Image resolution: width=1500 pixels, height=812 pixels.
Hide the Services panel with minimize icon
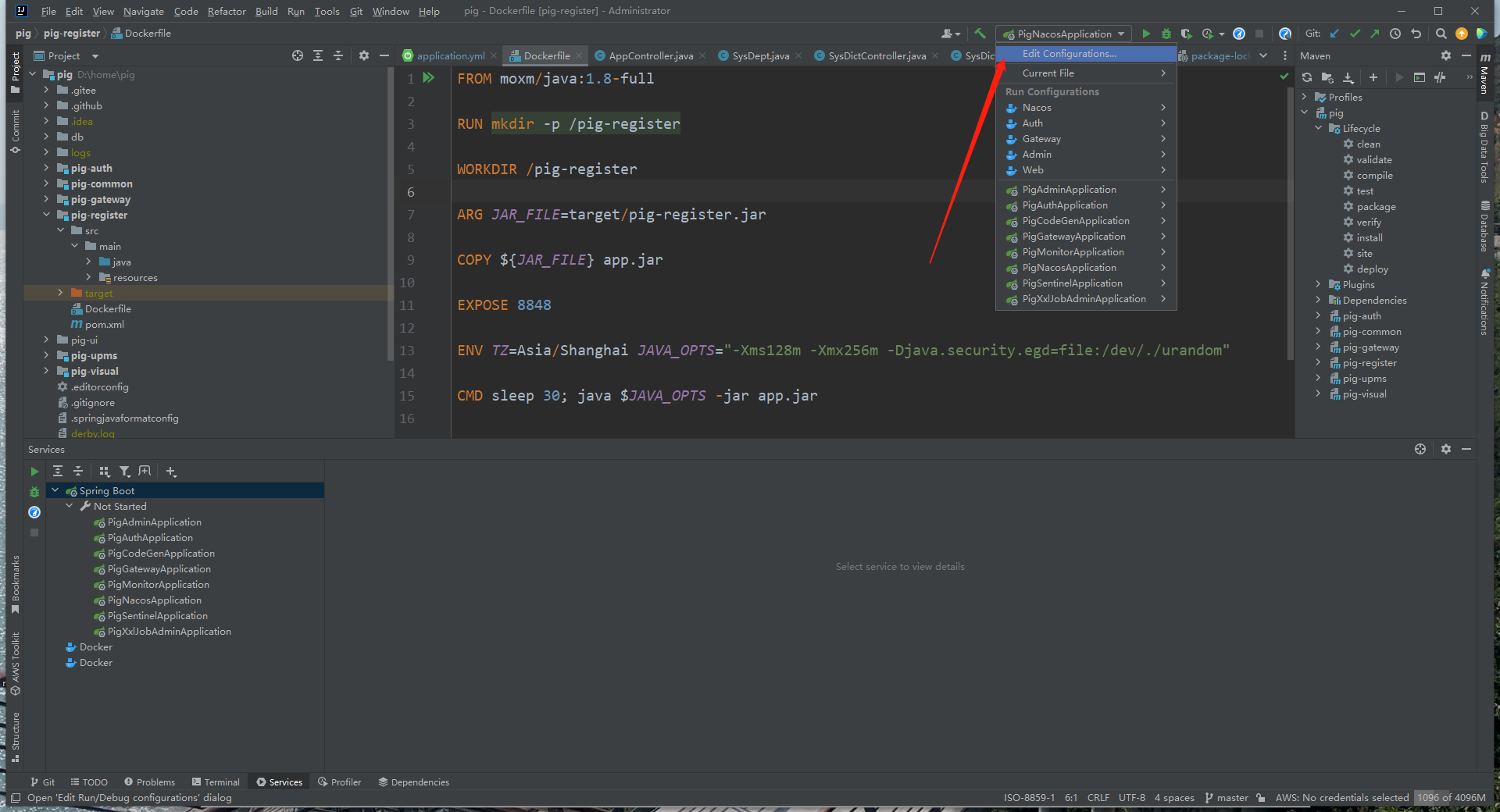click(1466, 449)
